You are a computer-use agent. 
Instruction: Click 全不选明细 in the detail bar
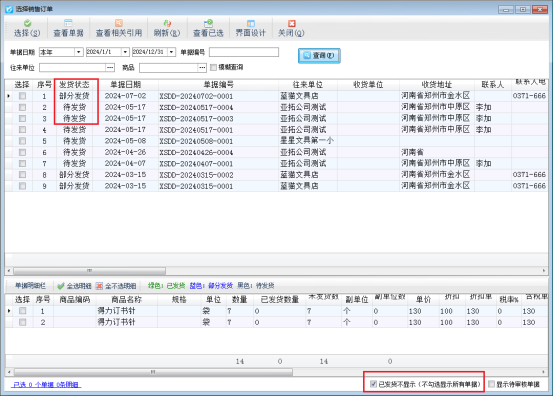(x=116, y=286)
